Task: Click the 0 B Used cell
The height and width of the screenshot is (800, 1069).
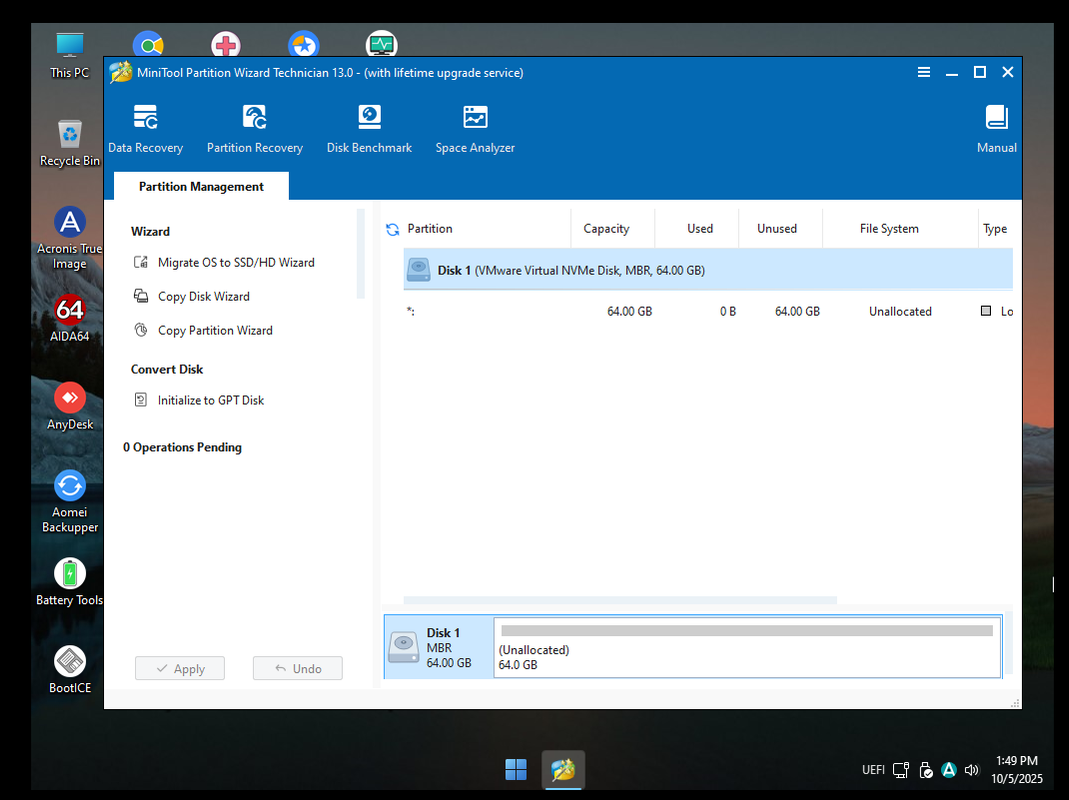Action: [727, 312]
